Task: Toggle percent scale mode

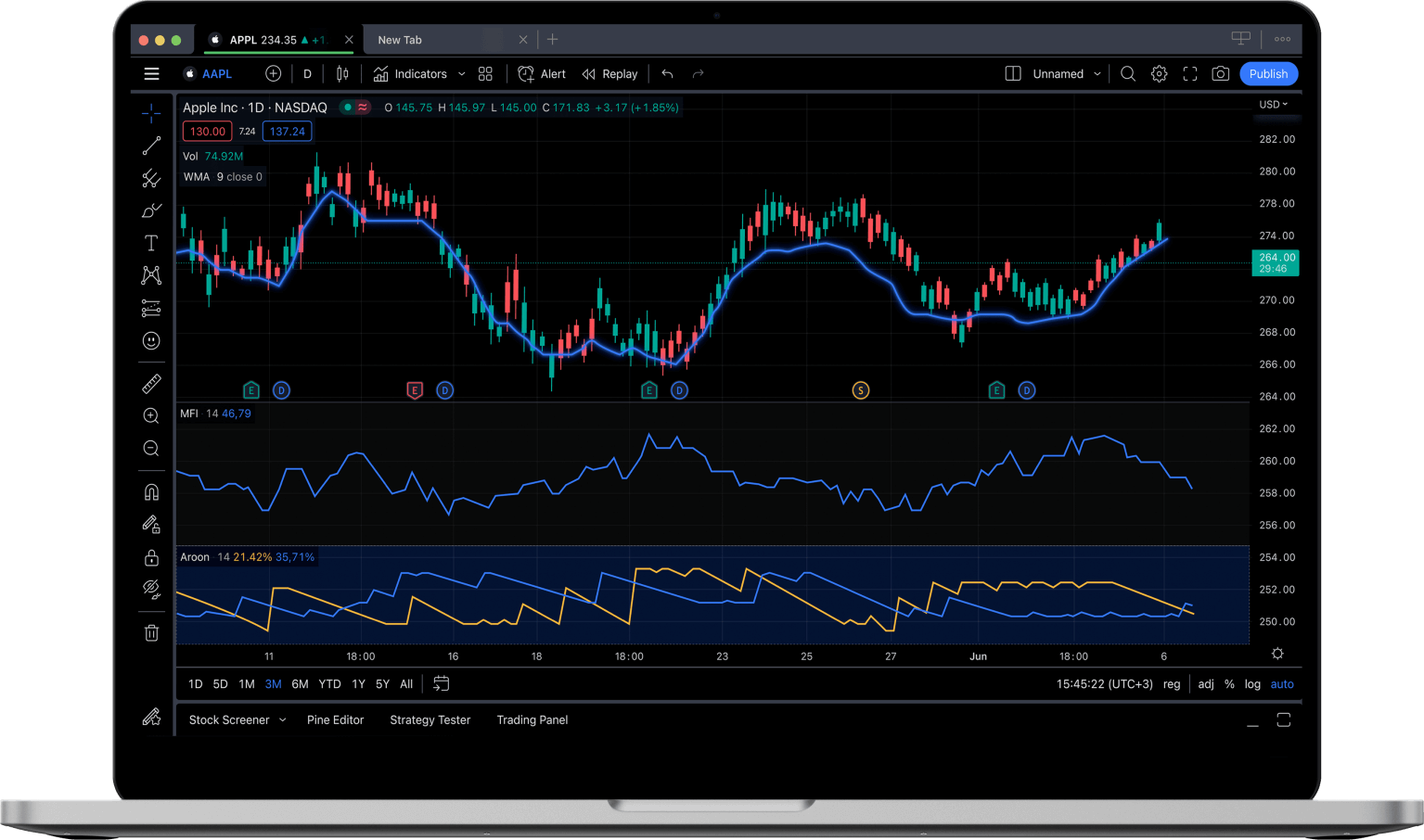Action: (x=1229, y=684)
